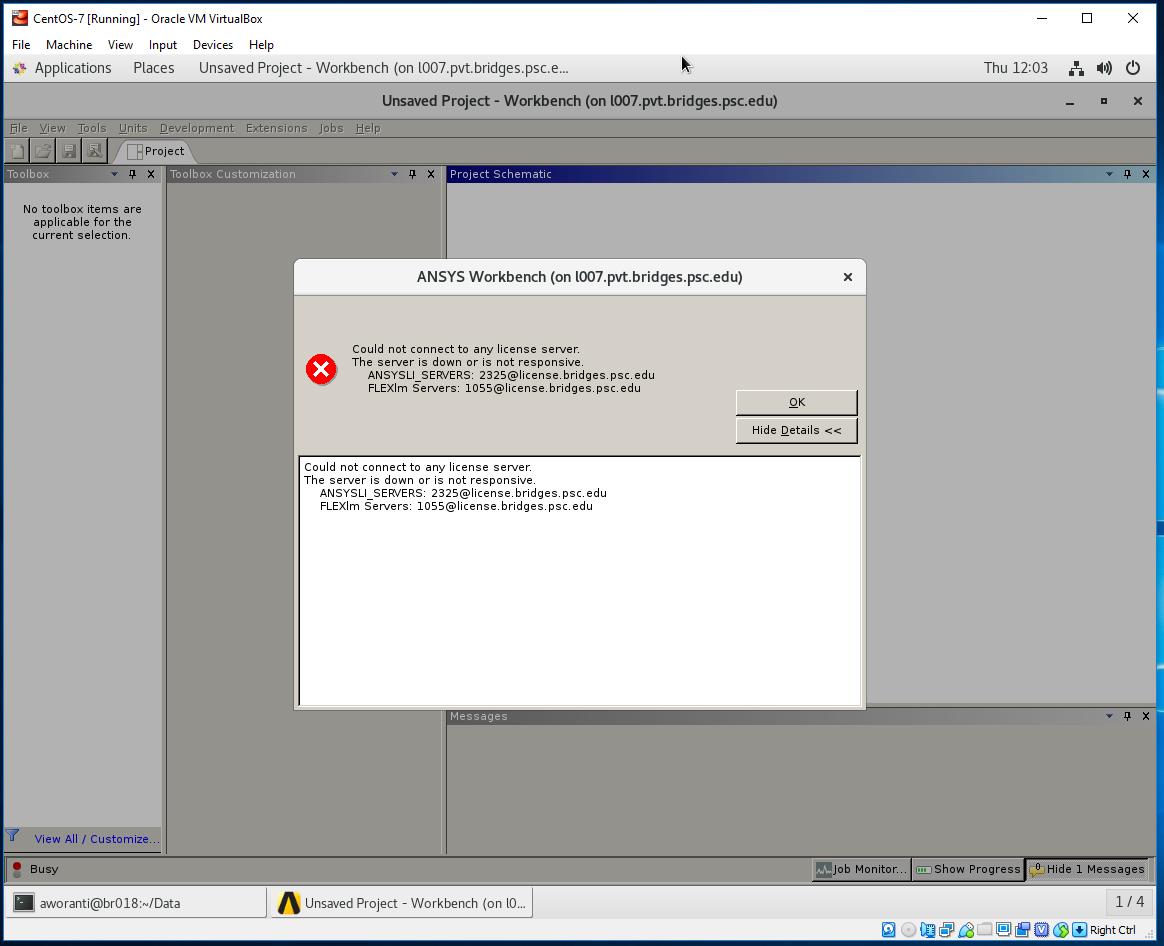This screenshot has width=1164, height=946.
Task: Click the Show Progress button
Action: 968,869
